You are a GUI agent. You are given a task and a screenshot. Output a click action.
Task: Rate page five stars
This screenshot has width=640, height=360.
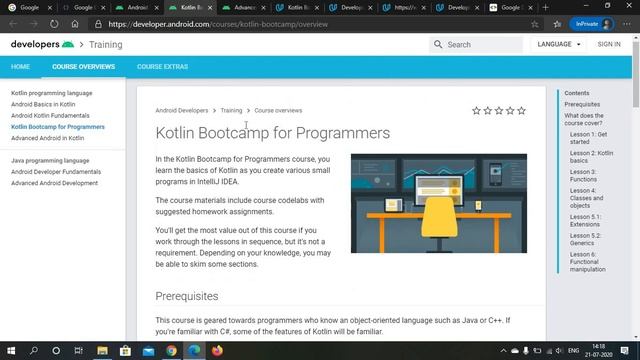click(x=521, y=111)
